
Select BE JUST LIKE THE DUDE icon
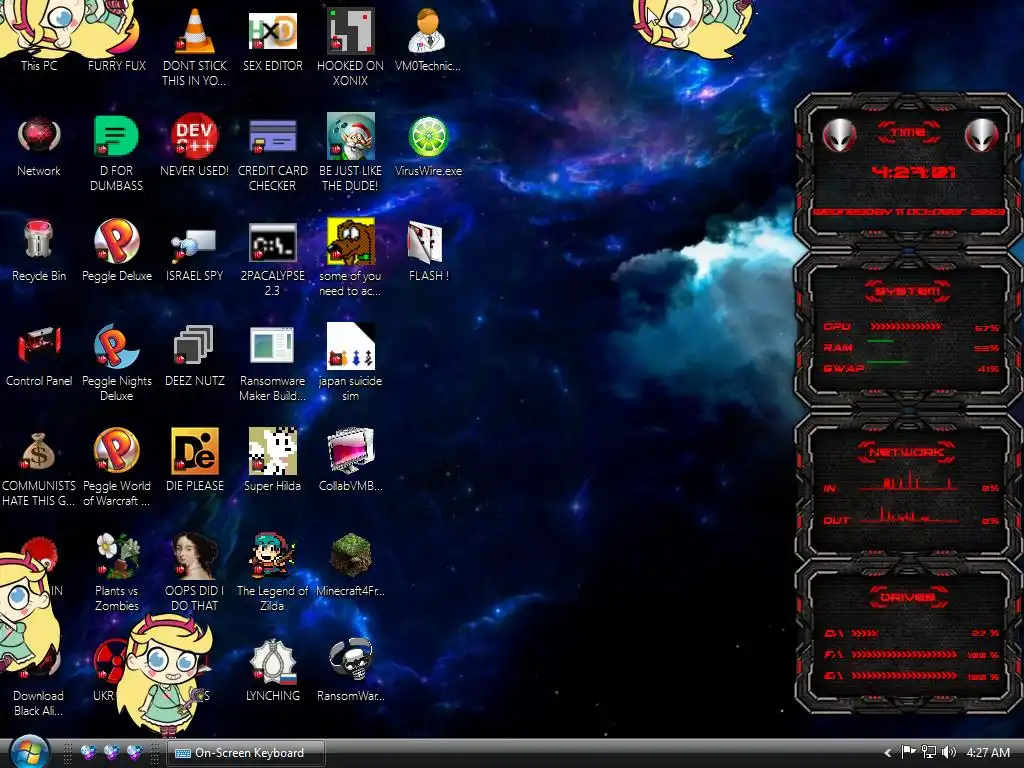click(350, 136)
